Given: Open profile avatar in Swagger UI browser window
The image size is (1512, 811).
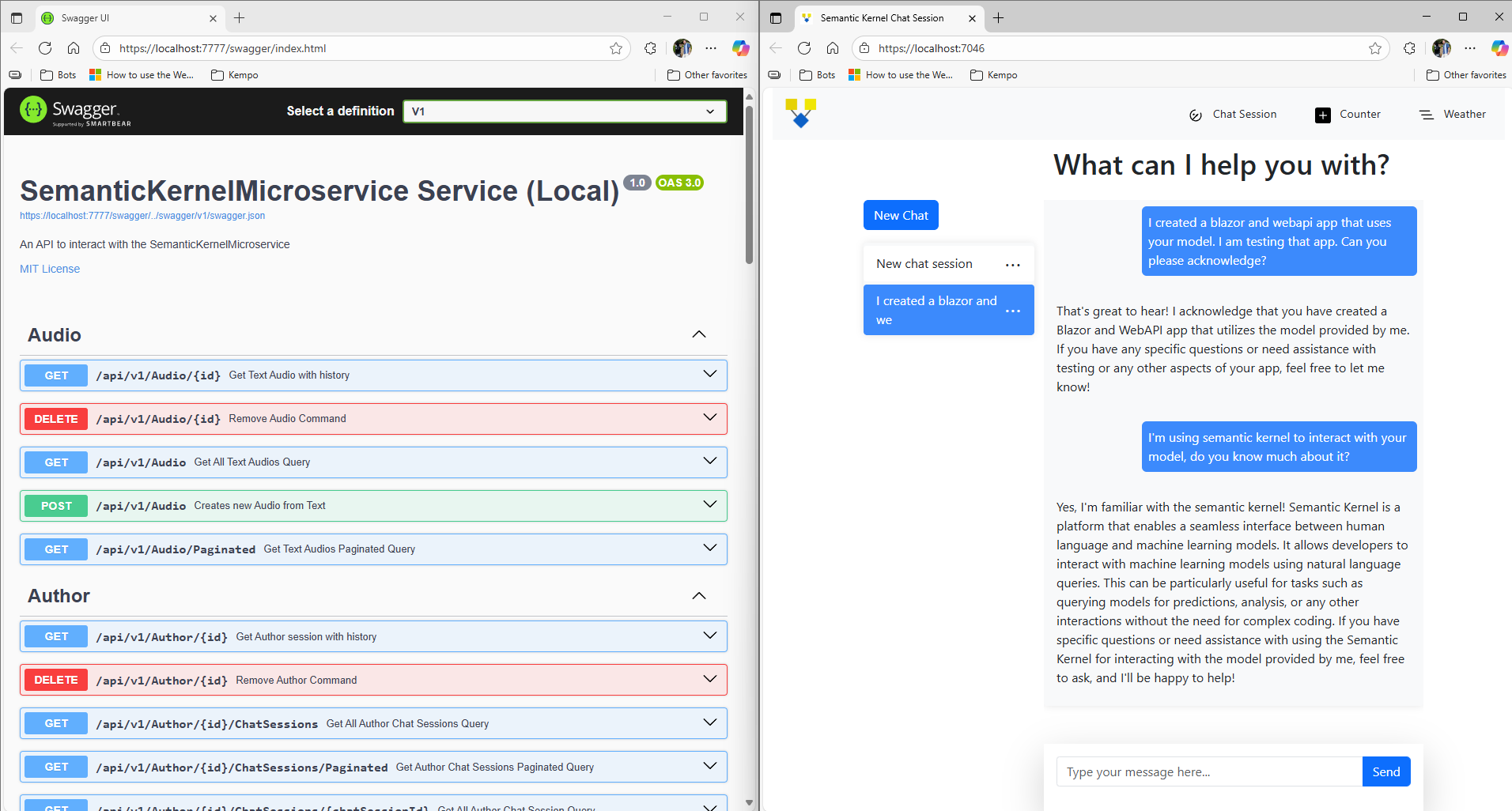Looking at the screenshot, I should click(682, 48).
